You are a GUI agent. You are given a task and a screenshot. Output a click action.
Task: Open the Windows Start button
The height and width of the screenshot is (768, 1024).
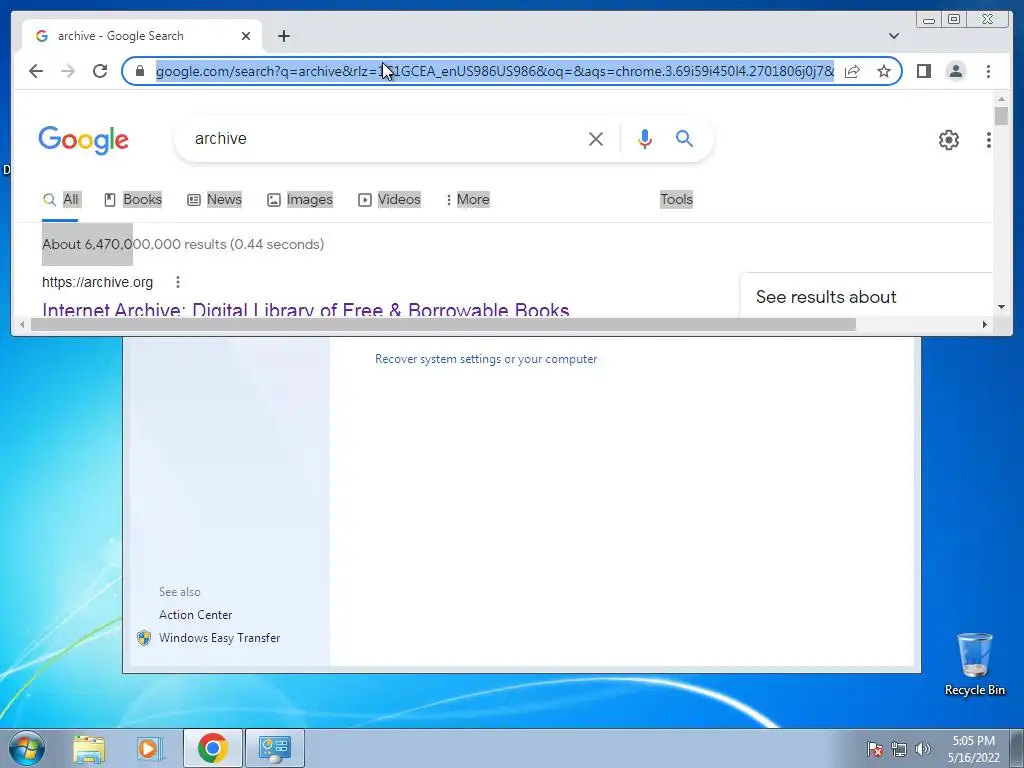point(26,748)
